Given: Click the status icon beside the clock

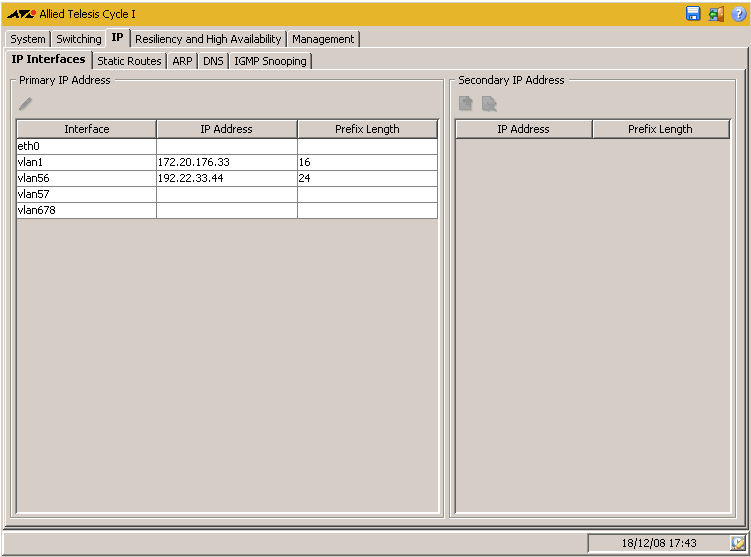Looking at the screenshot, I should 738,543.
